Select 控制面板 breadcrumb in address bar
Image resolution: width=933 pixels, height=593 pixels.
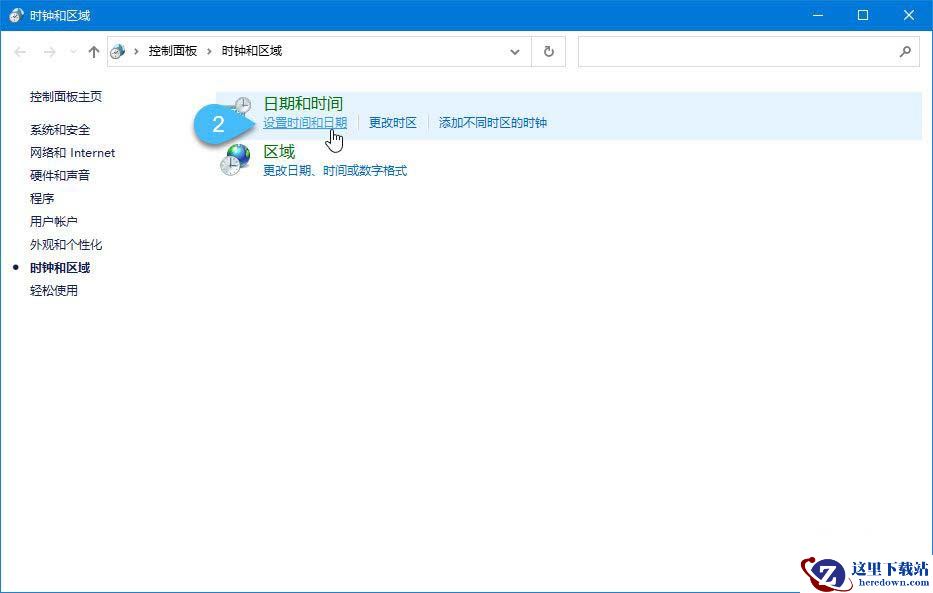[173, 51]
